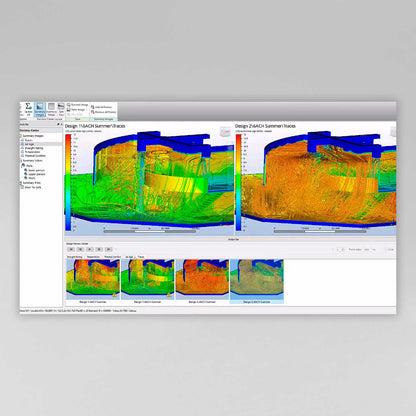Image resolution: width=416 pixels, height=416 pixels.
Task: Click the view cube in Design 2 viewport
Action: click(x=393, y=132)
